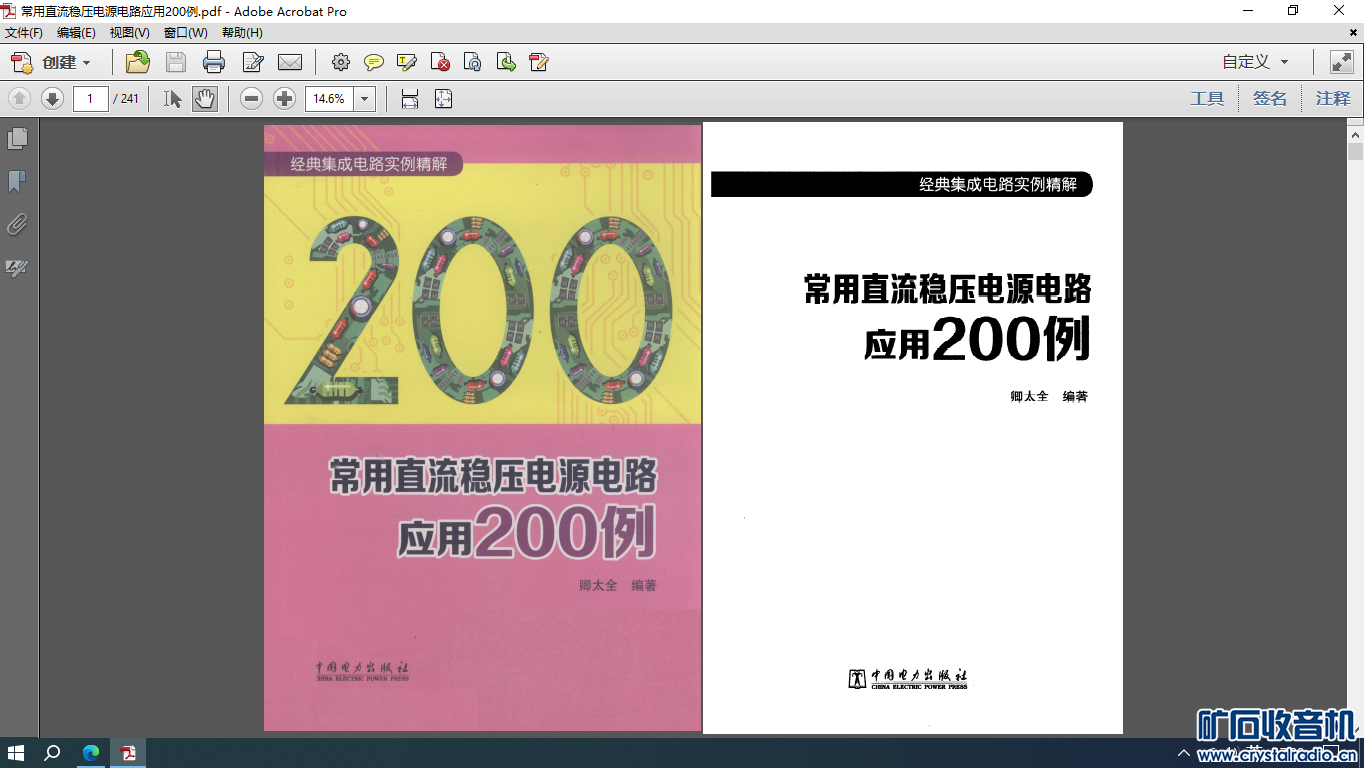This screenshot has width=1364, height=768.
Task: Open the 工具 (Tools) pane
Action: pos(1207,99)
